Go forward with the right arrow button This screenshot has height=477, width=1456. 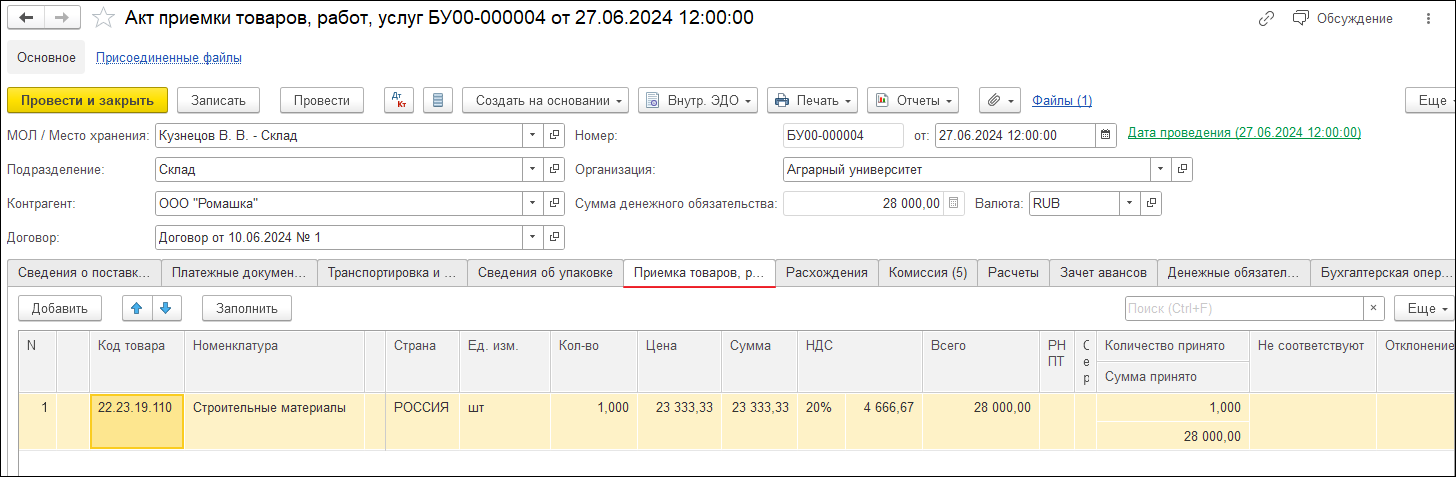[x=62, y=18]
